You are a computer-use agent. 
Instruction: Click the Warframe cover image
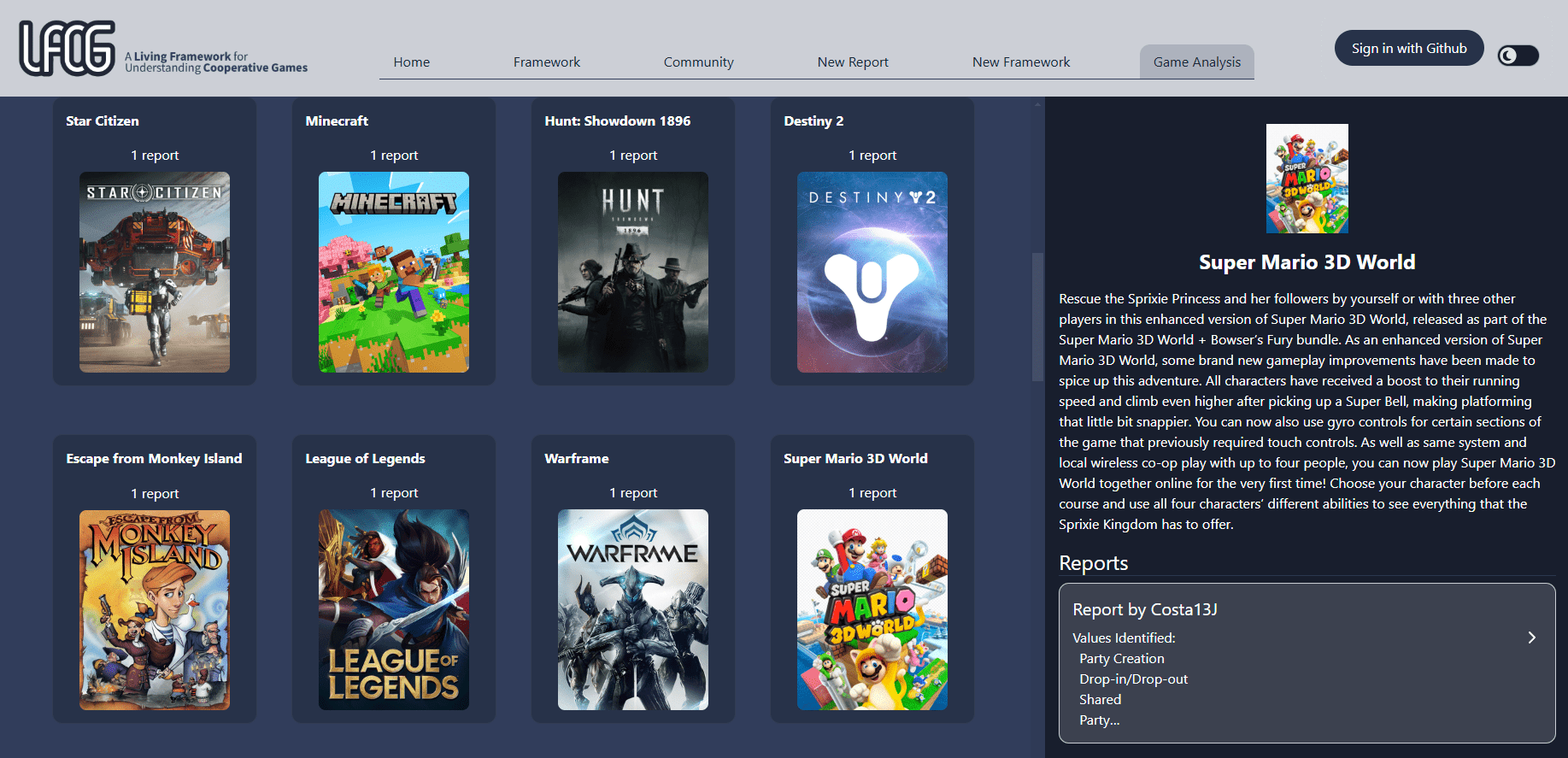(x=633, y=610)
